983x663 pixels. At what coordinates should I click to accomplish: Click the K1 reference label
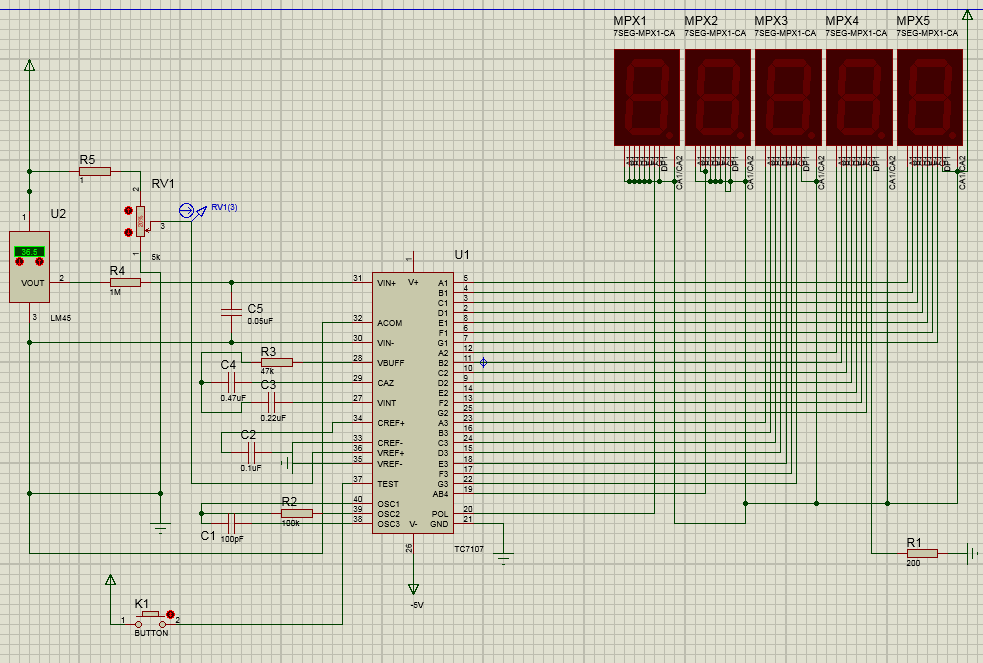click(x=142, y=604)
